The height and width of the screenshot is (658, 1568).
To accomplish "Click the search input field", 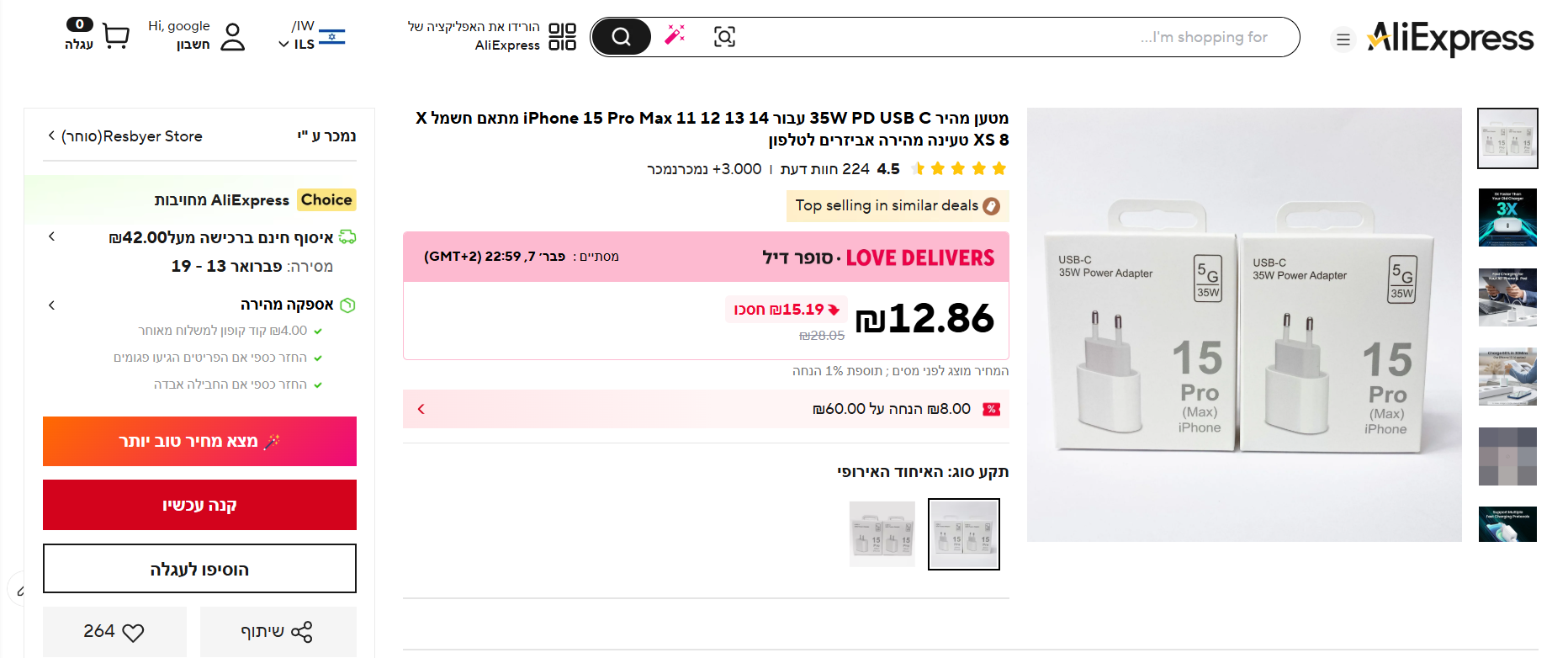I will [x=993, y=37].
